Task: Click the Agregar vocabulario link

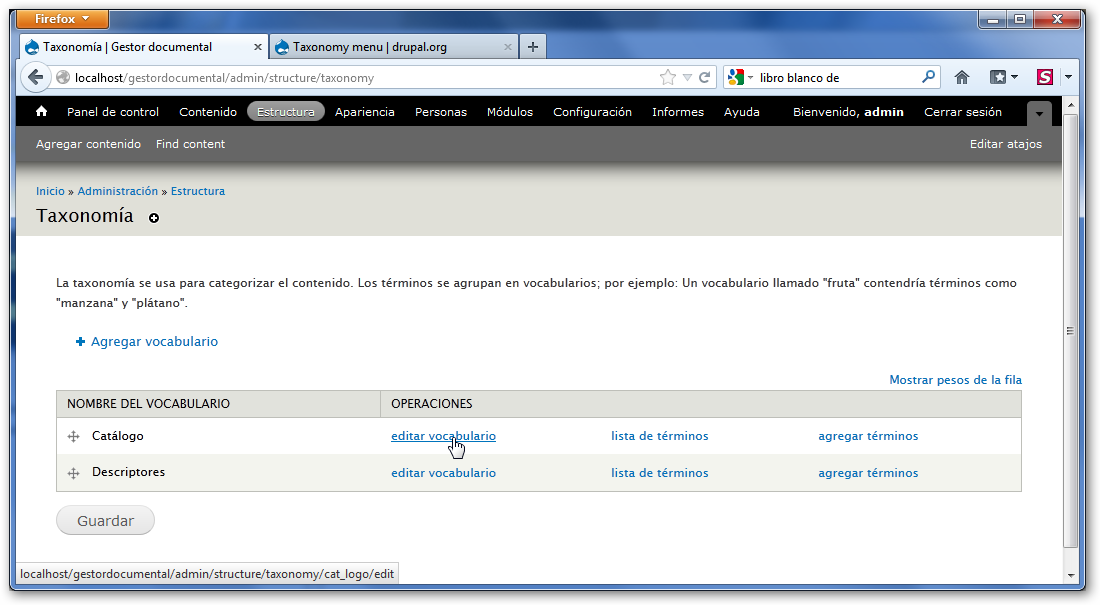Action: pyautogui.click(x=154, y=342)
